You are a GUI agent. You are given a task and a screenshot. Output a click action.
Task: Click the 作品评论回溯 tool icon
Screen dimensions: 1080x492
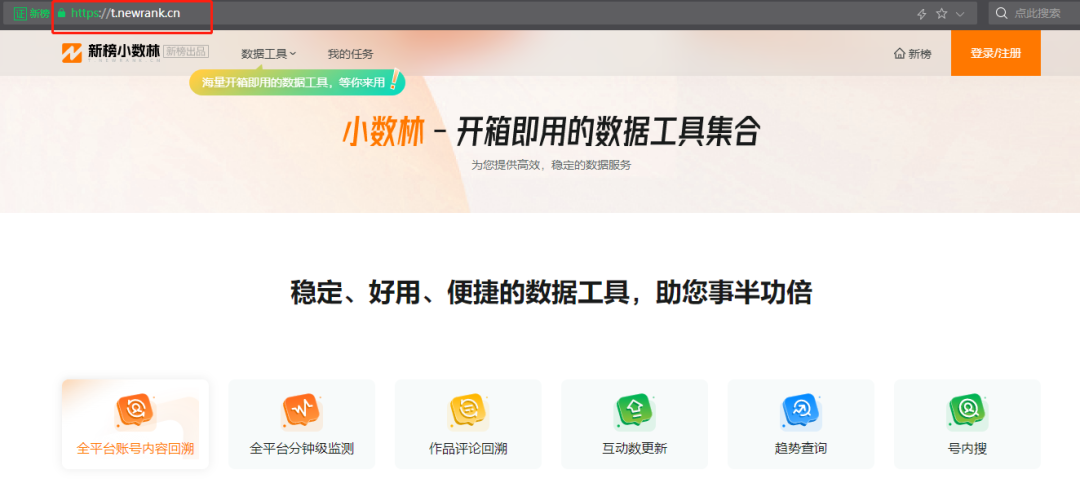[468, 412]
